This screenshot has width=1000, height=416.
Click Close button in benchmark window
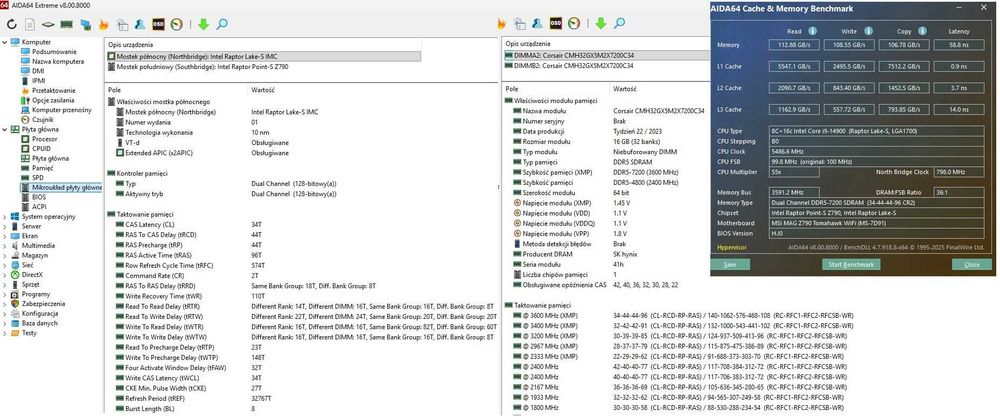[972, 264]
